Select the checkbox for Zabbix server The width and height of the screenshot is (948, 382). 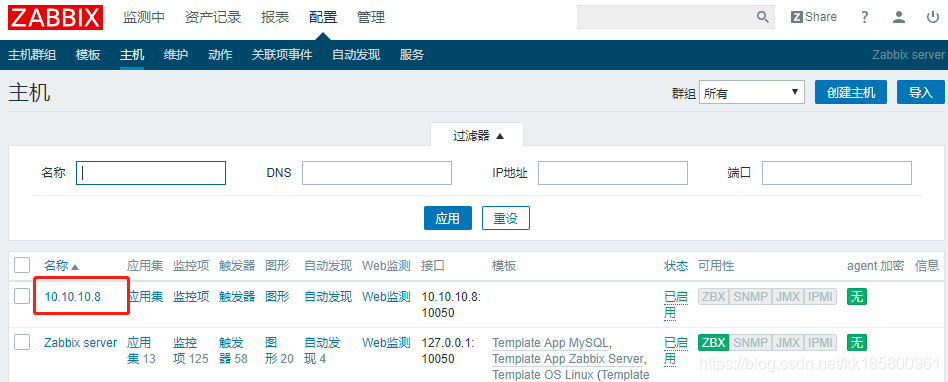(22, 342)
